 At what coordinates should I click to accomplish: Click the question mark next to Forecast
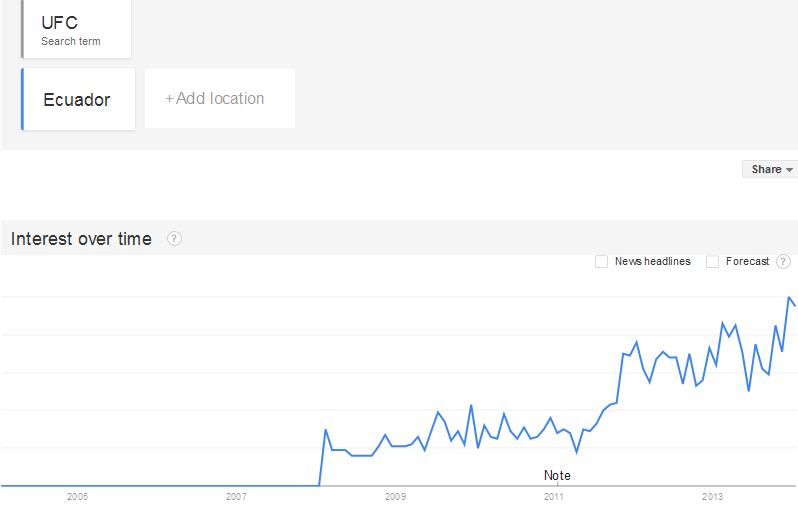tap(783, 262)
